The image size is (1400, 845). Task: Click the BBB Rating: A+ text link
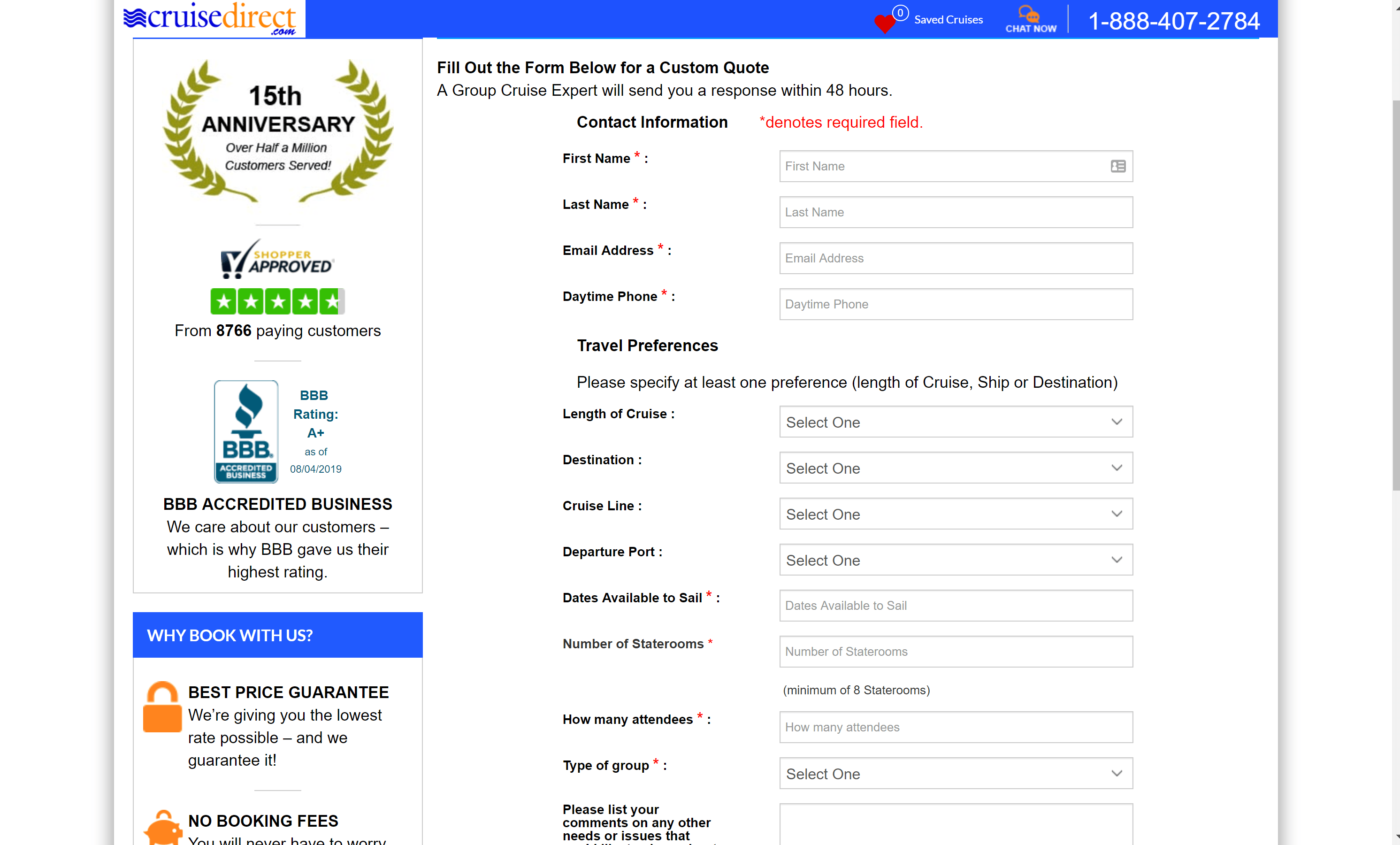coord(315,414)
